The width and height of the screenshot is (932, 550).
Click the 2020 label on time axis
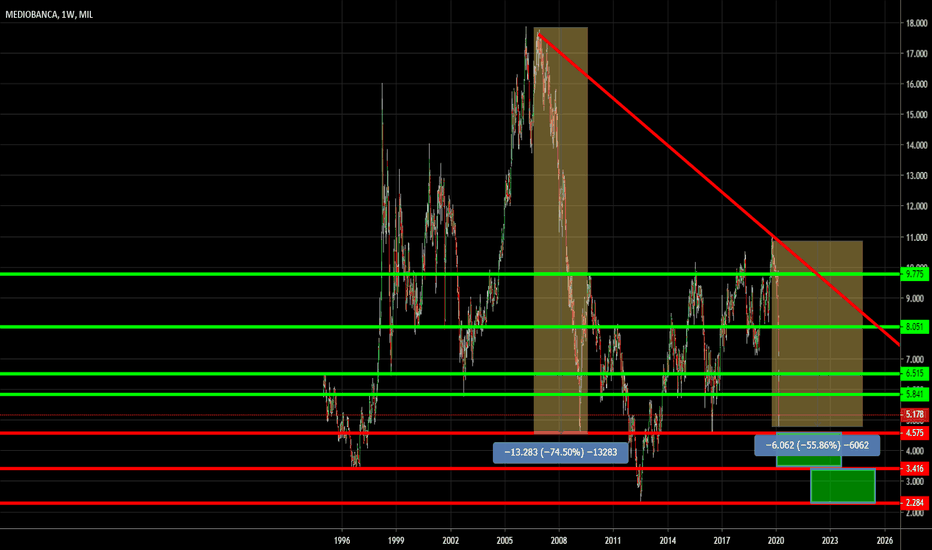pyautogui.click(x=776, y=540)
